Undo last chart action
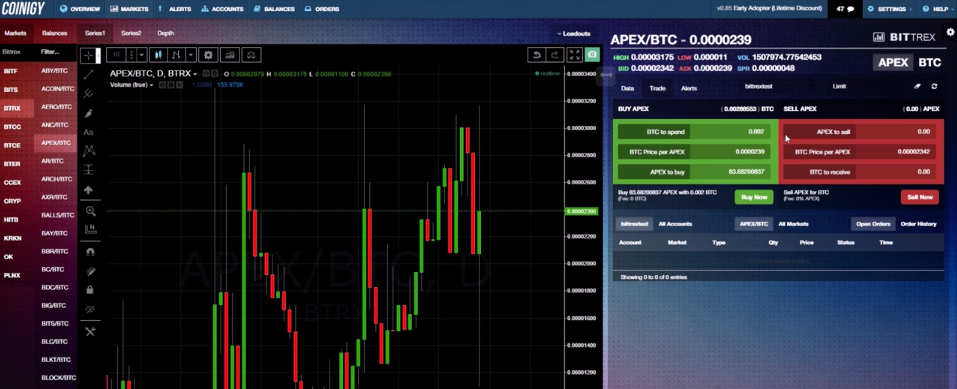This screenshot has height=389, width=957. coord(536,55)
